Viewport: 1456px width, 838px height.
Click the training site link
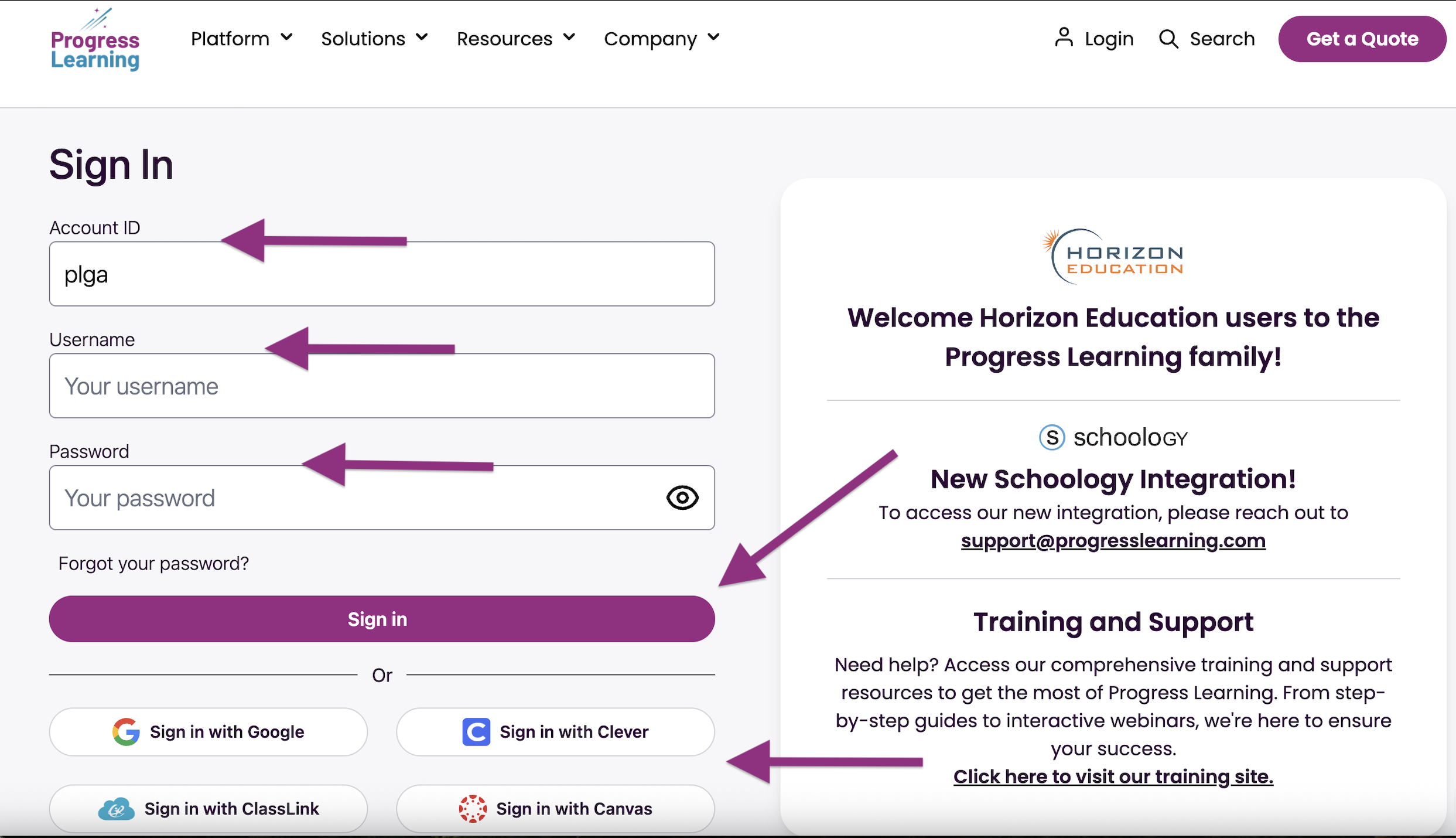(x=1113, y=776)
